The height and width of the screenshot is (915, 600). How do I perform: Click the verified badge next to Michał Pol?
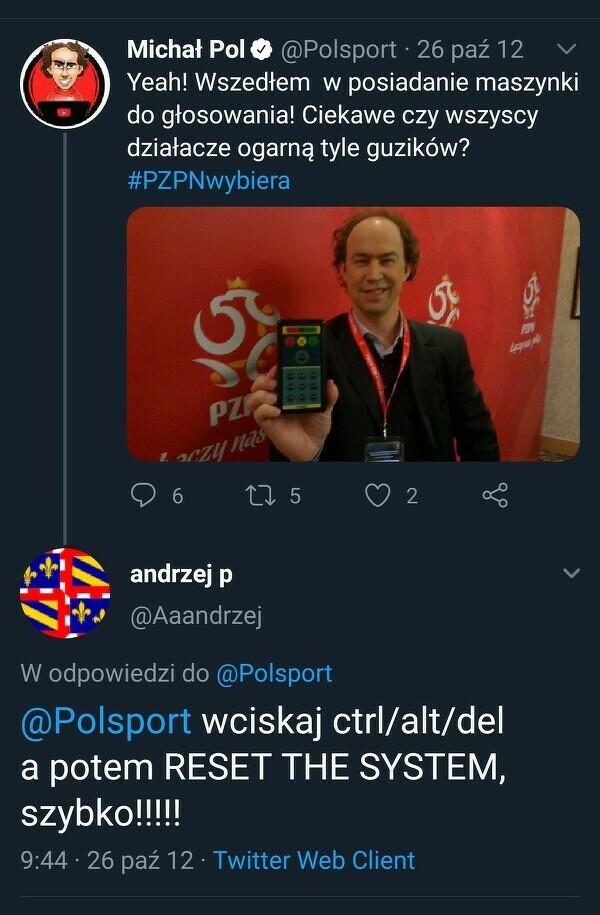pos(261,50)
